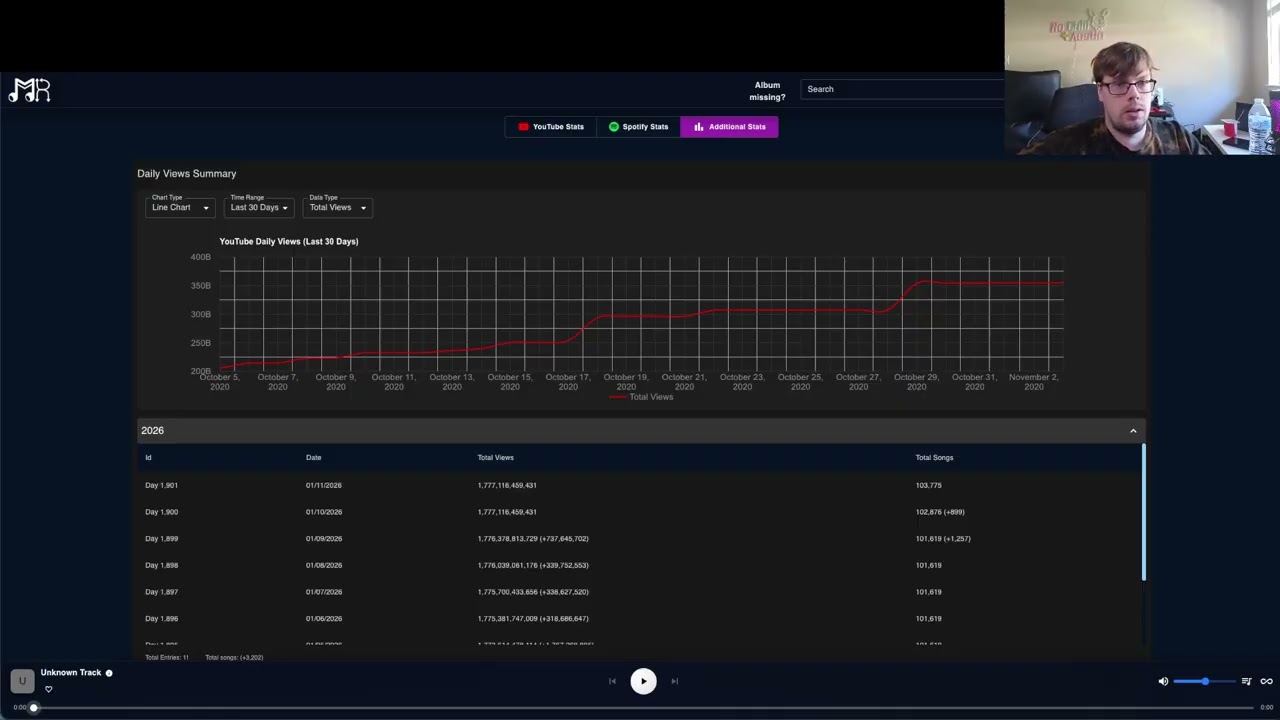The width and height of the screenshot is (1280, 720).
Task: Select the Day 1,899 cell
Action: [161, 539]
